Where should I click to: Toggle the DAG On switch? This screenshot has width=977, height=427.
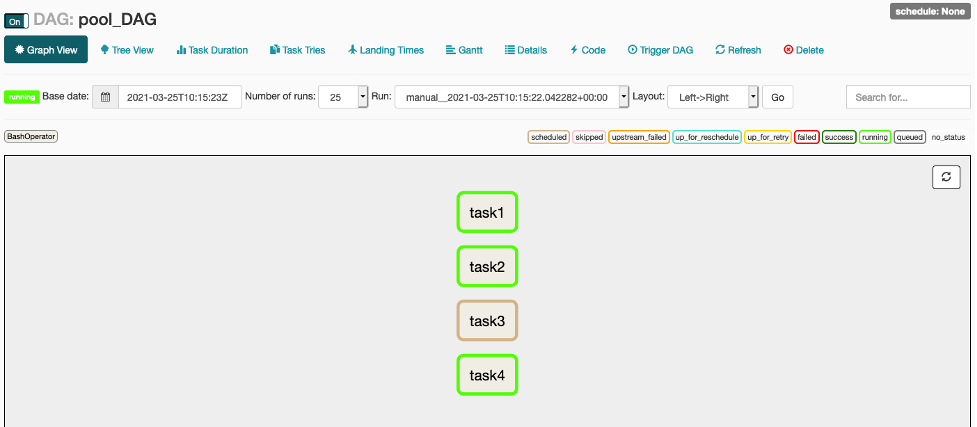(17, 20)
